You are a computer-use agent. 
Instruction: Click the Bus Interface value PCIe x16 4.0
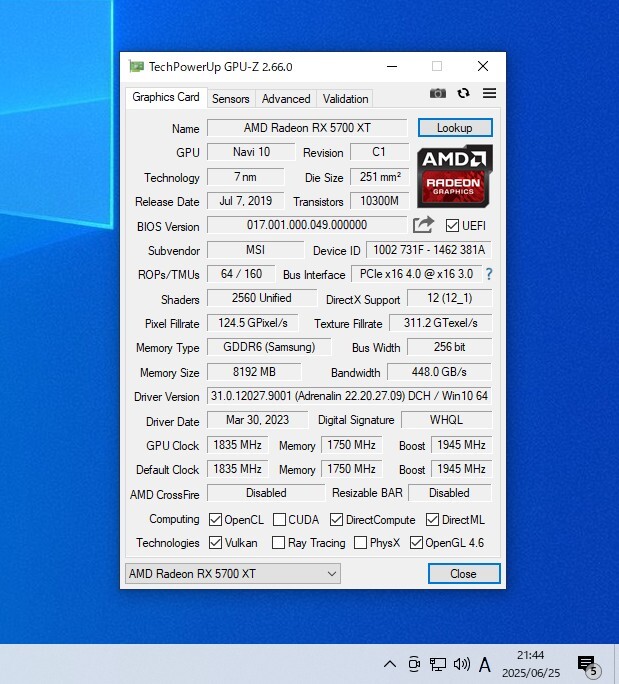pyautogui.click(x=417, y=274)
